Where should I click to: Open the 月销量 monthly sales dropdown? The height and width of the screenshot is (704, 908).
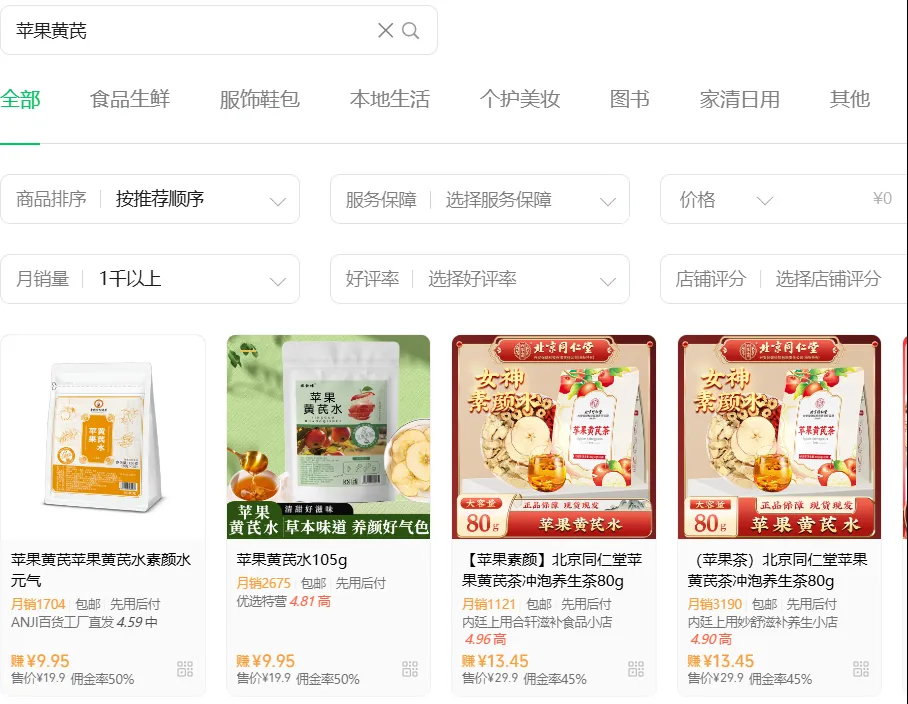tap(150, 279)
